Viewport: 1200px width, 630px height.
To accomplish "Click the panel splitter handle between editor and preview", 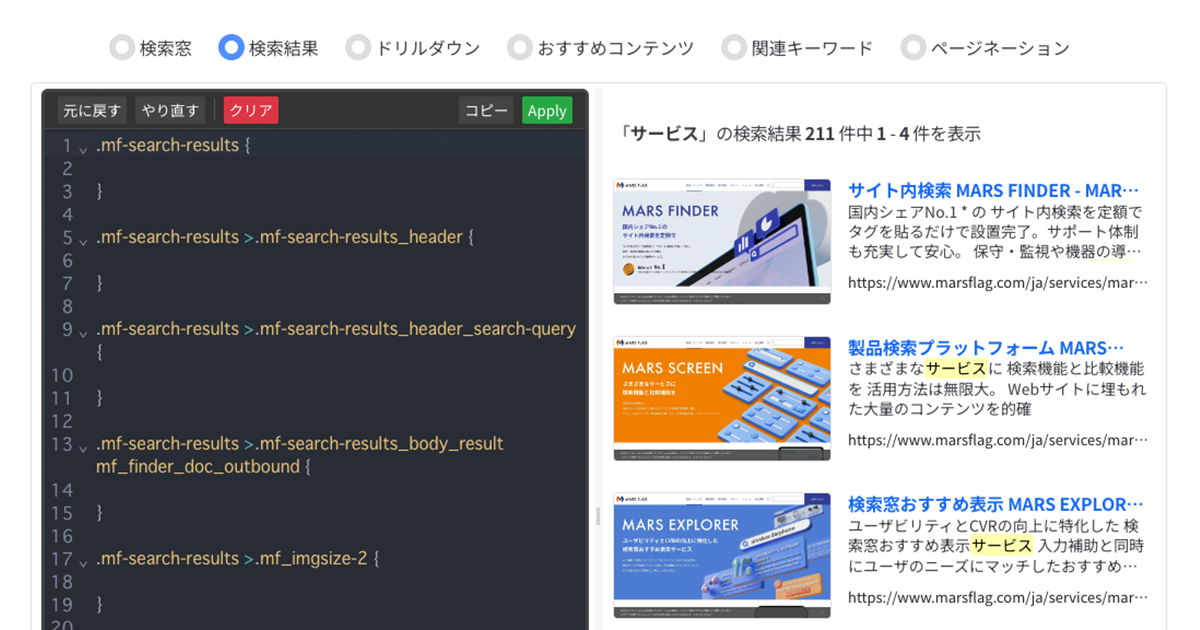I will (598, 516).
